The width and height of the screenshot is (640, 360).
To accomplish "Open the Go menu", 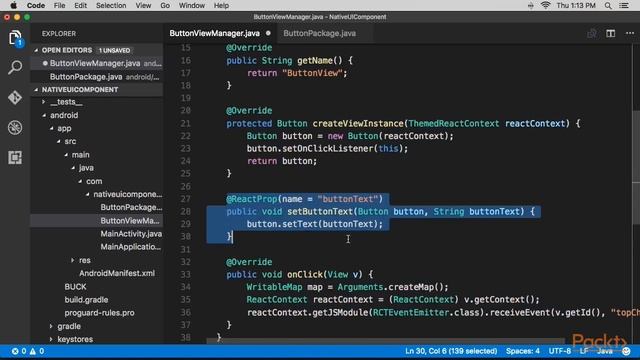I will pyautogui.click(x=165, y=5).
